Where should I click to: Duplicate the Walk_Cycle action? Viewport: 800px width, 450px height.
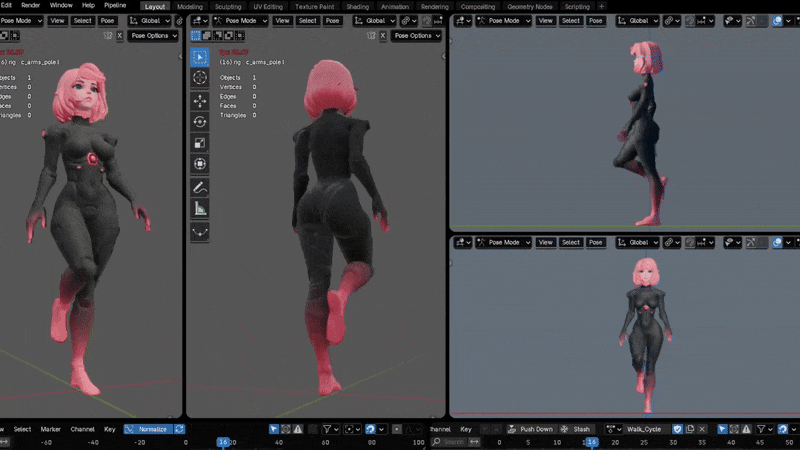pos(690,430)
